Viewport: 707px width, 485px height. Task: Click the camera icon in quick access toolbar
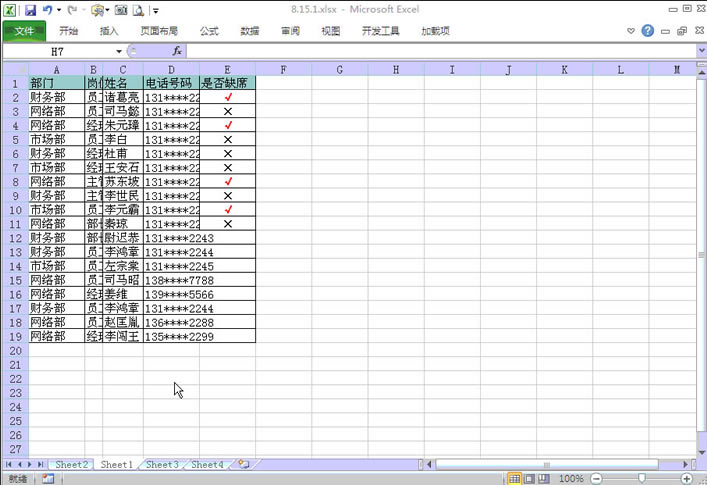pyautogui.click(x=121, y=10)
